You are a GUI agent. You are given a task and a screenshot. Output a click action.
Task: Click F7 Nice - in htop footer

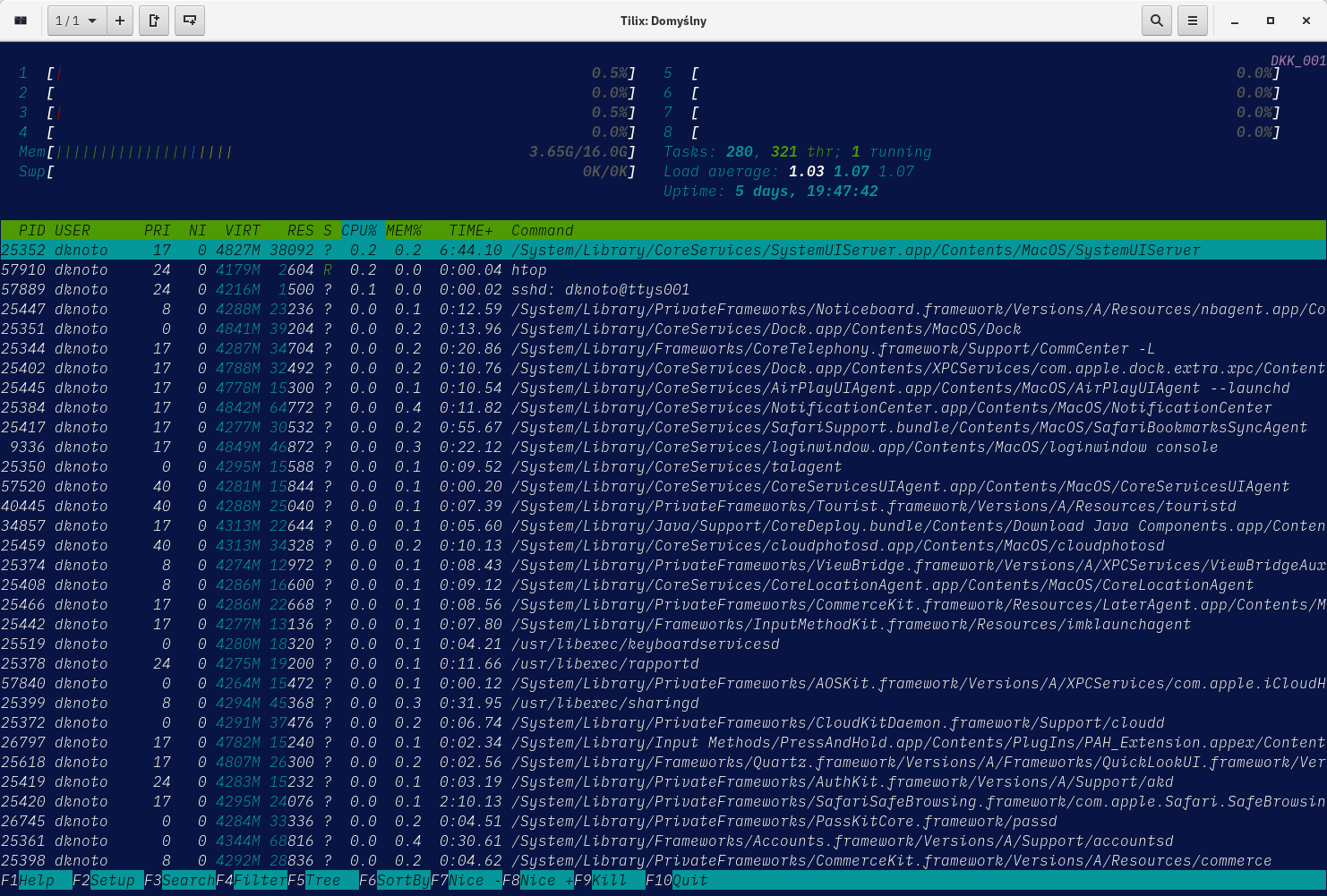coord(467,880)
